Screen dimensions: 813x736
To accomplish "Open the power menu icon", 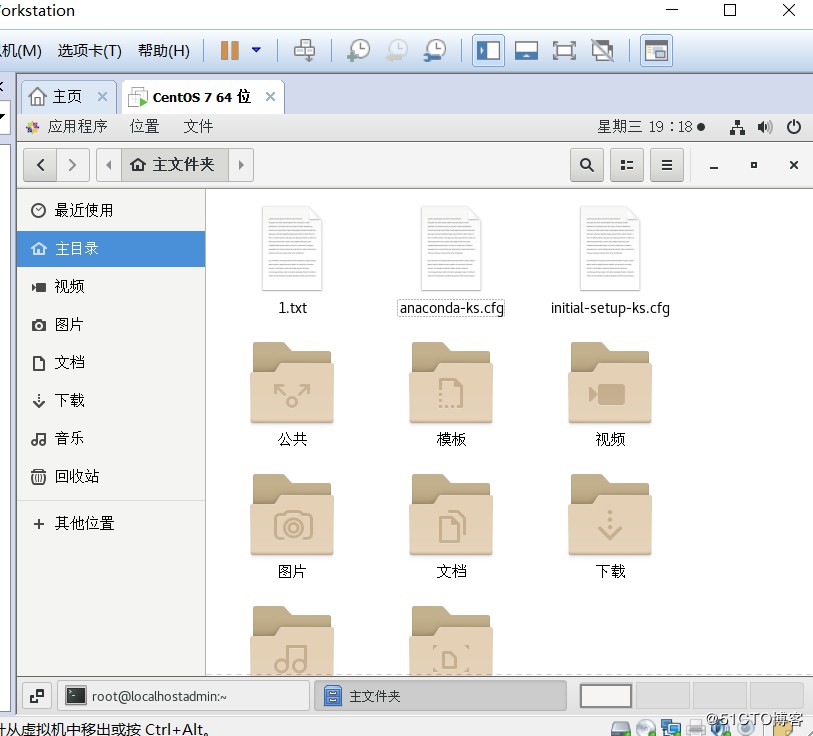I will 794,127.
